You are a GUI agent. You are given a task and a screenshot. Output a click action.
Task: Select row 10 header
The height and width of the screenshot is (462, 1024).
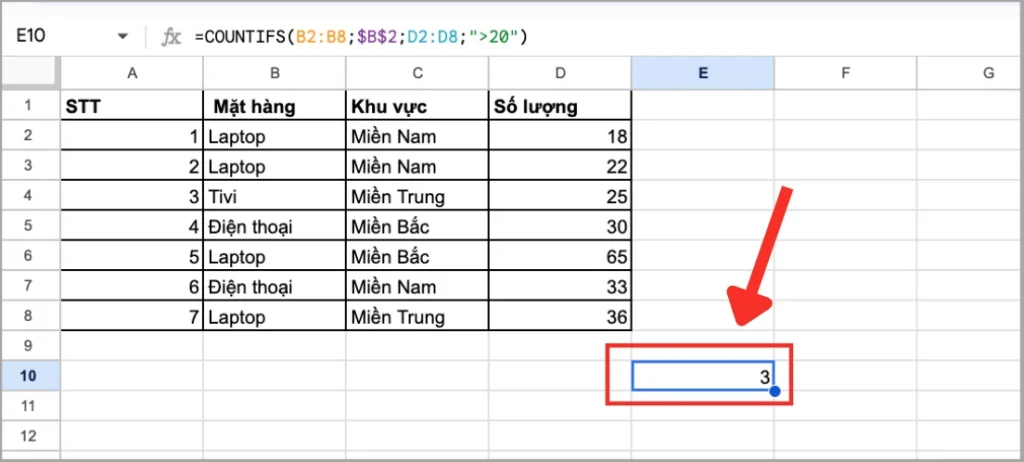coord(31,376)
